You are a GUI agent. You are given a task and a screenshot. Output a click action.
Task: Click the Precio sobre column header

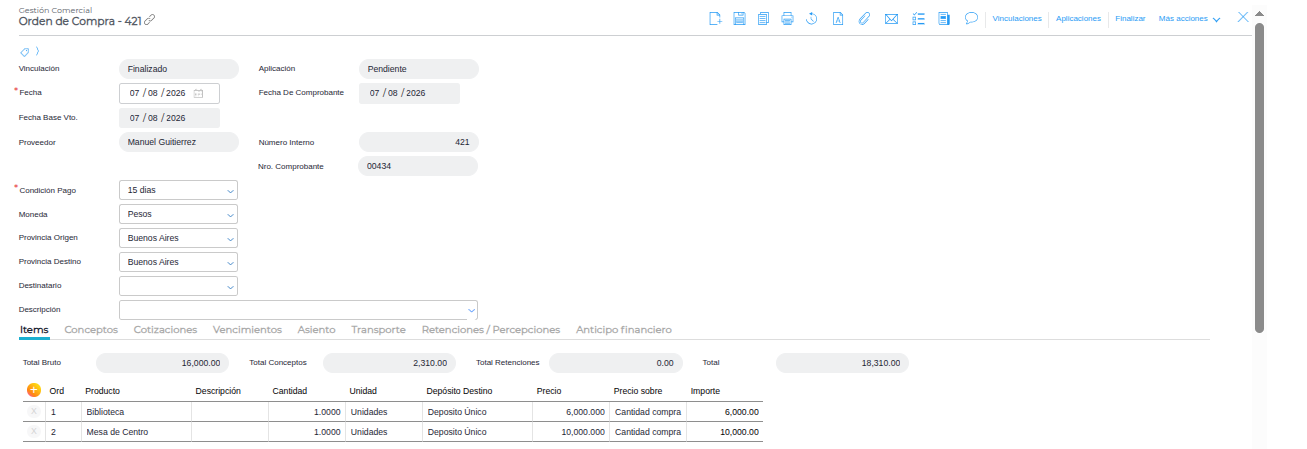(639, 391)
